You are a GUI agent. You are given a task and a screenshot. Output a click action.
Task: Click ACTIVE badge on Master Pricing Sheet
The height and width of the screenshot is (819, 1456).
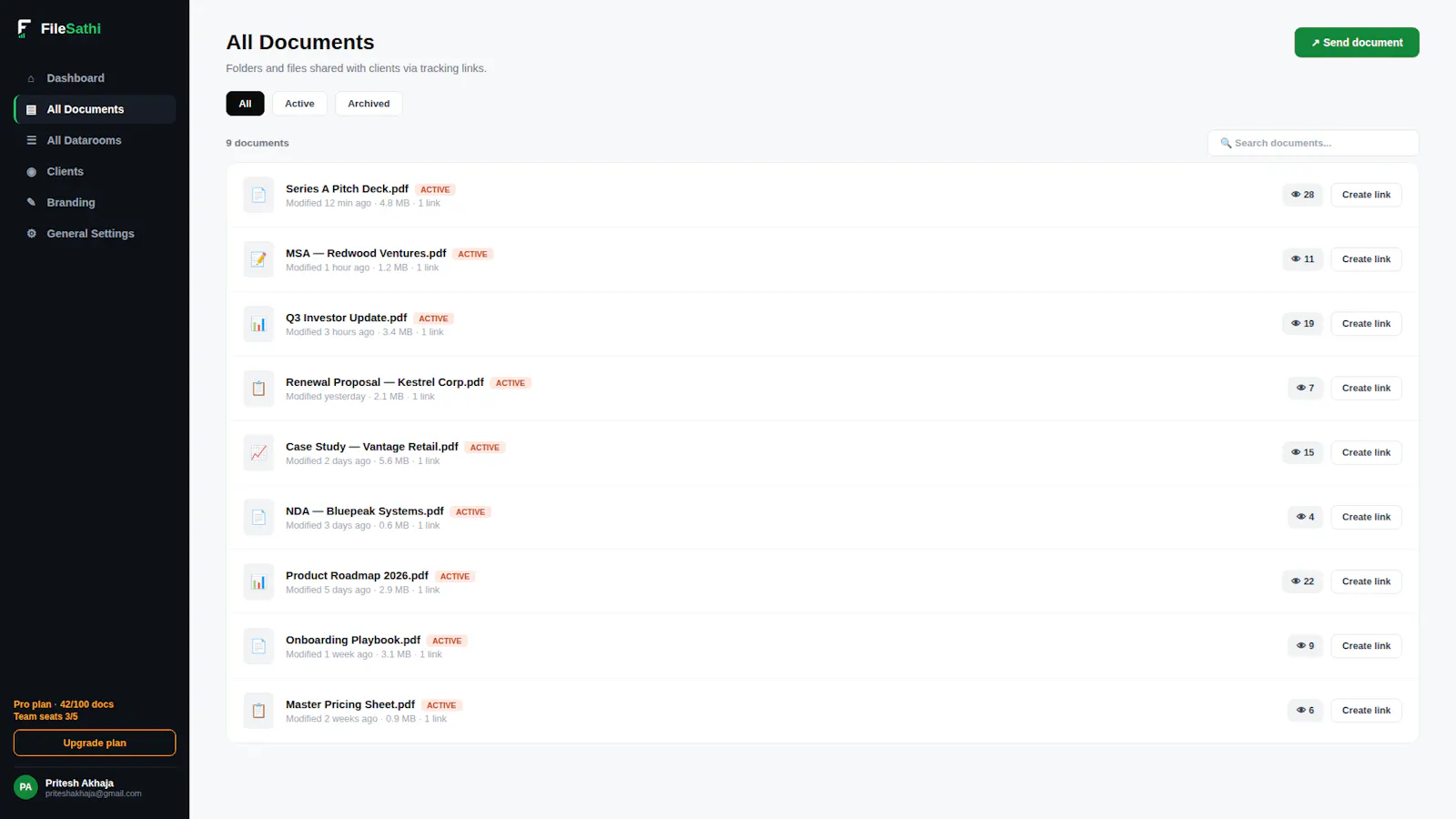point(441,705)
